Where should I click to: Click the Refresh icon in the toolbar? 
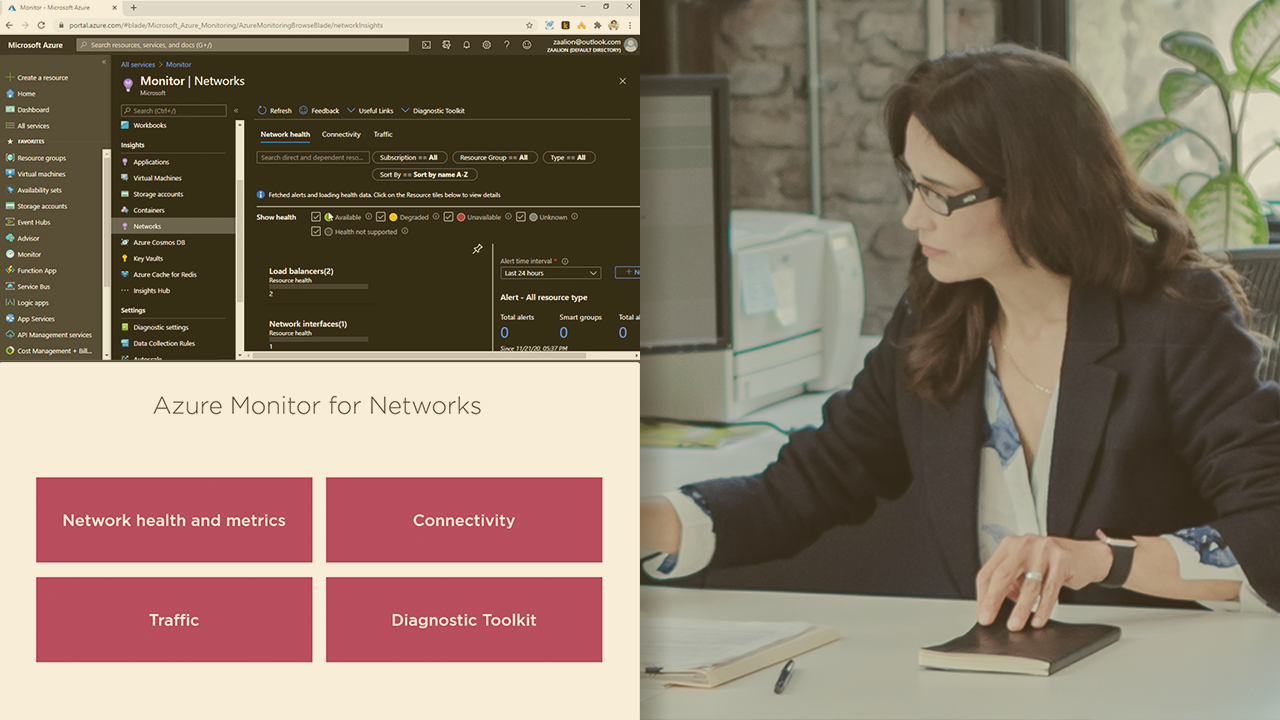(x=263, y=111)
